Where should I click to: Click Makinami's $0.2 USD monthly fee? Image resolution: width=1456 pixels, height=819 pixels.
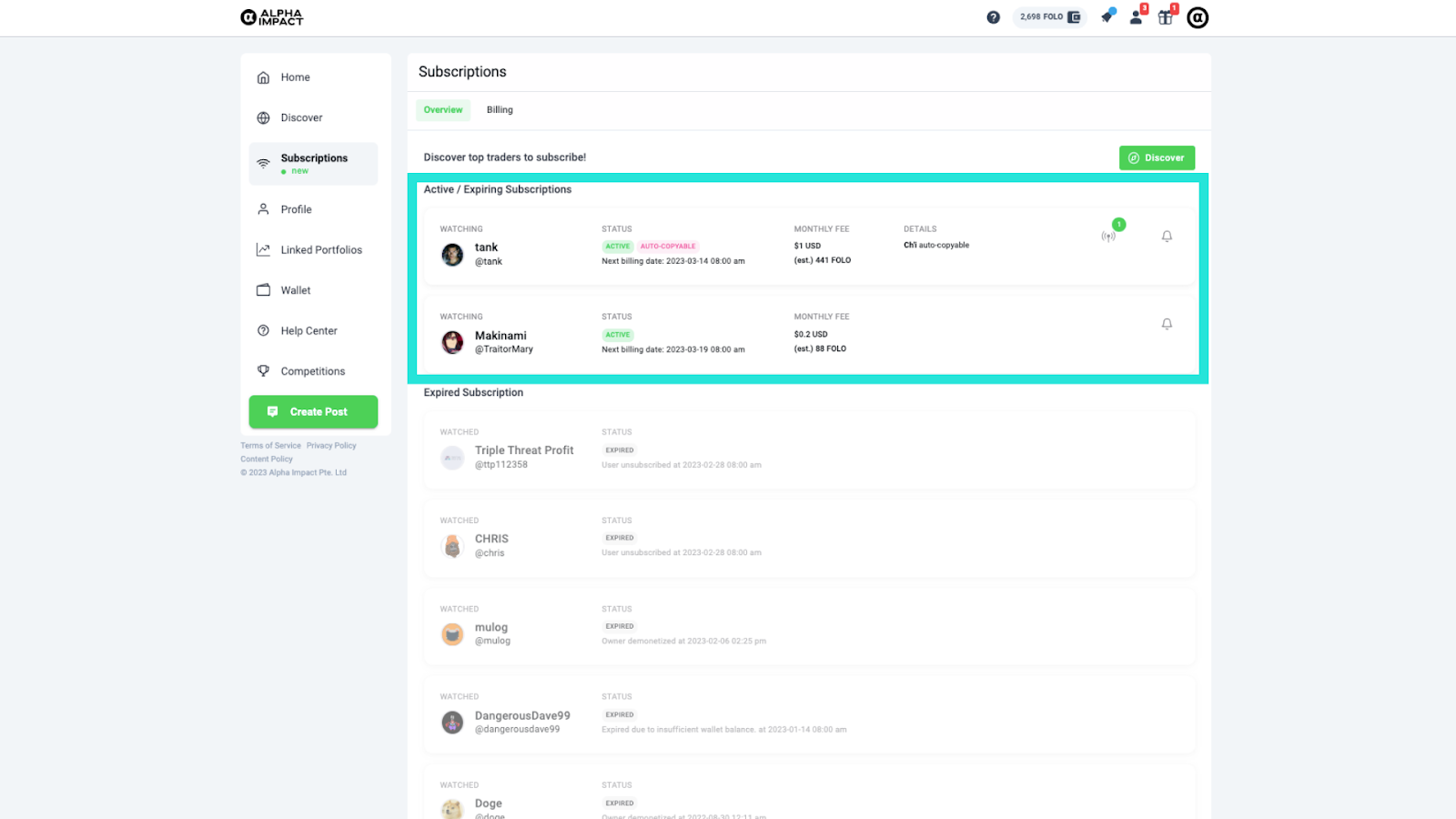coord(811,334)
